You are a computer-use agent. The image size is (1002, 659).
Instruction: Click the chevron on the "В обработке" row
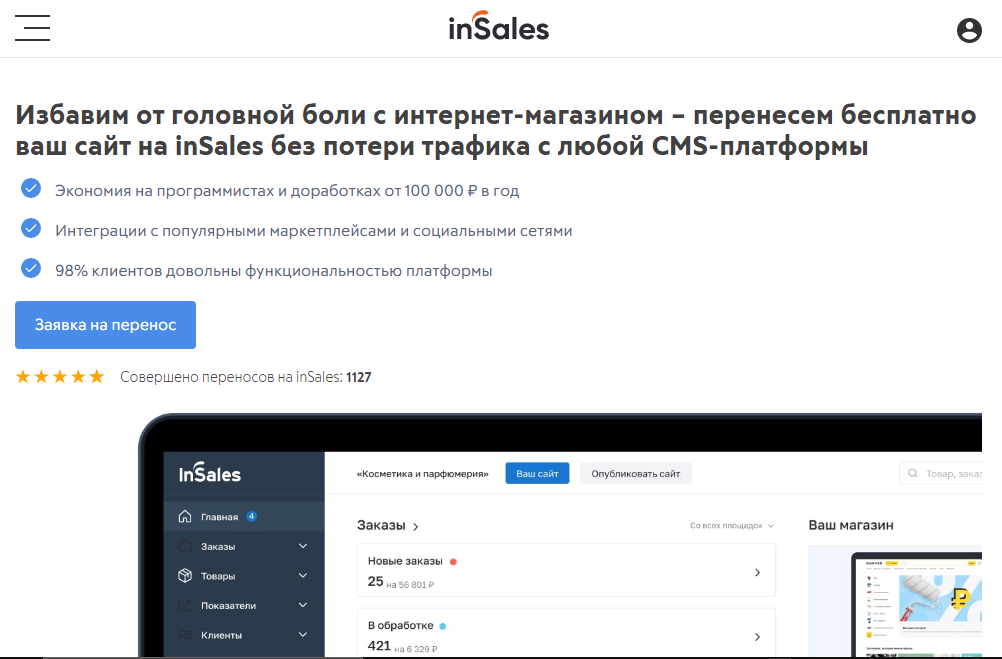[x=757, y=637]
